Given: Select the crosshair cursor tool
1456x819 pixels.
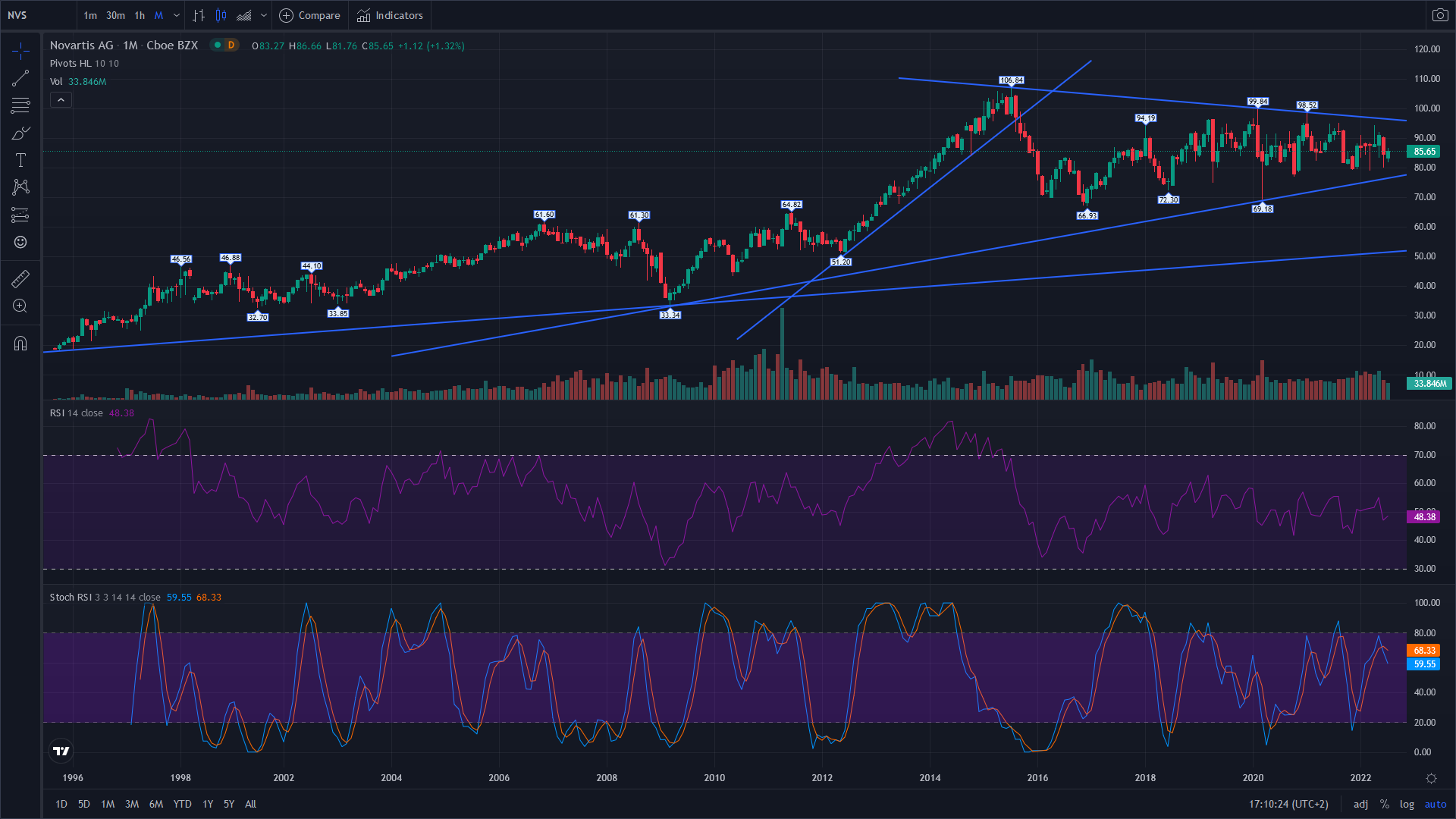Looking at the screenshot, I should 20,51.
